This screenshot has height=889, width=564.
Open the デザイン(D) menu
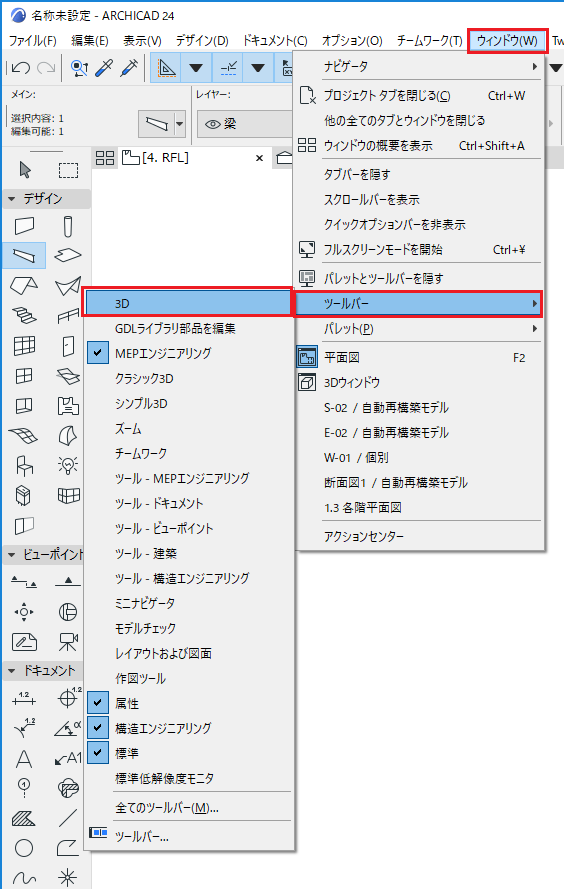pos(202,41)
